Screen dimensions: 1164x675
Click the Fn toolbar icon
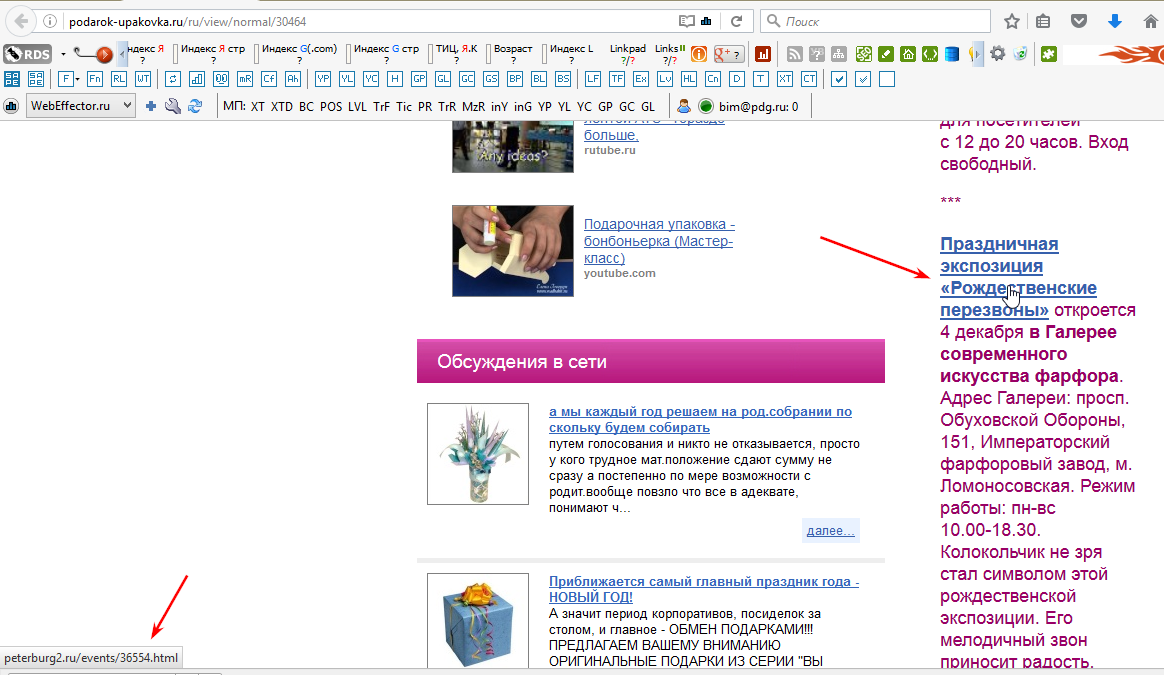click(x=94, y=79)
